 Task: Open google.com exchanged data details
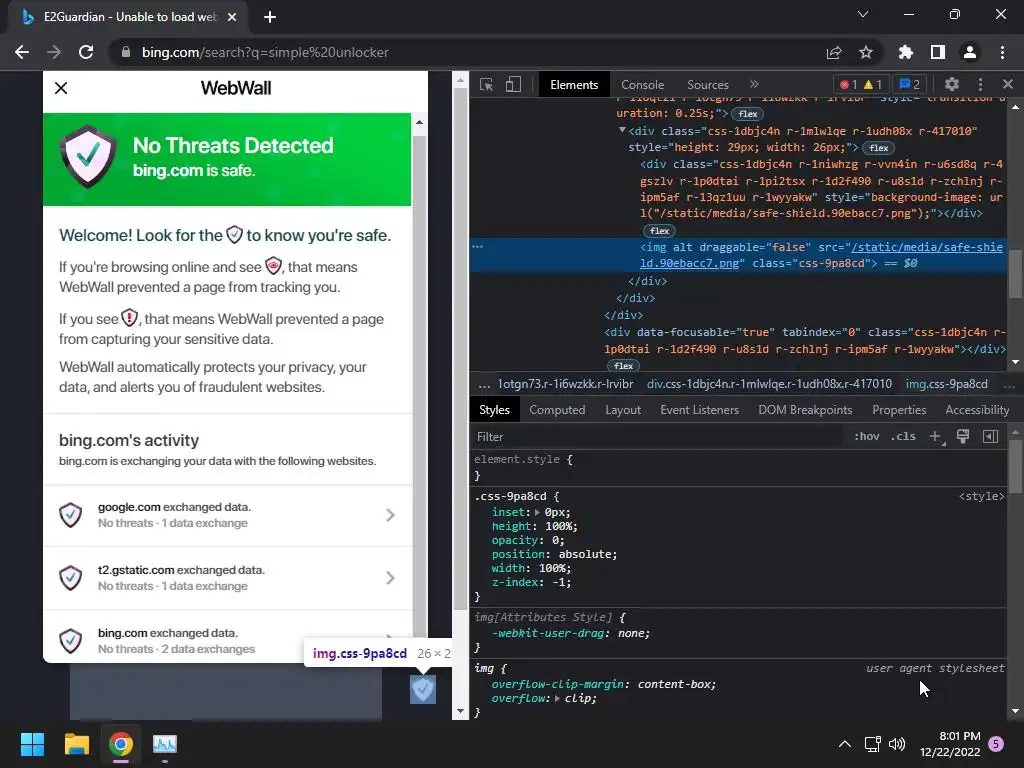click(227, 515)
